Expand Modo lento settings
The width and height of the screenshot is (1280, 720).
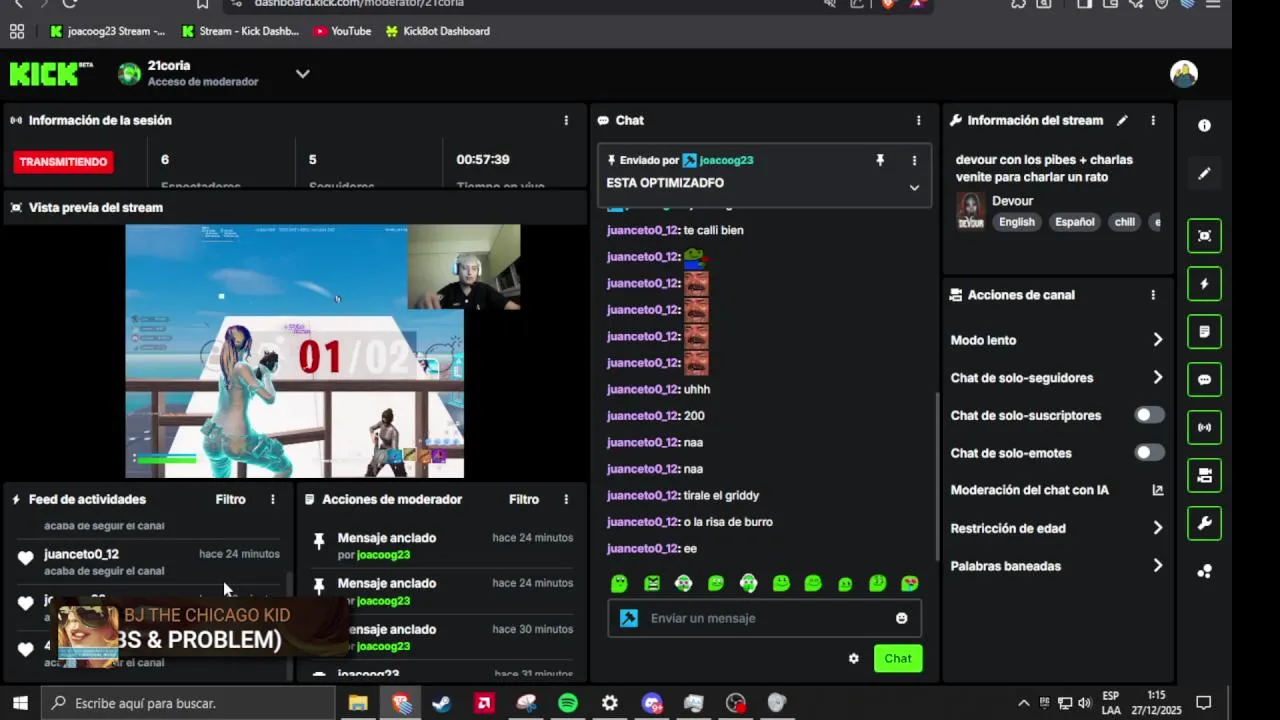click(x=1158, y=340)
